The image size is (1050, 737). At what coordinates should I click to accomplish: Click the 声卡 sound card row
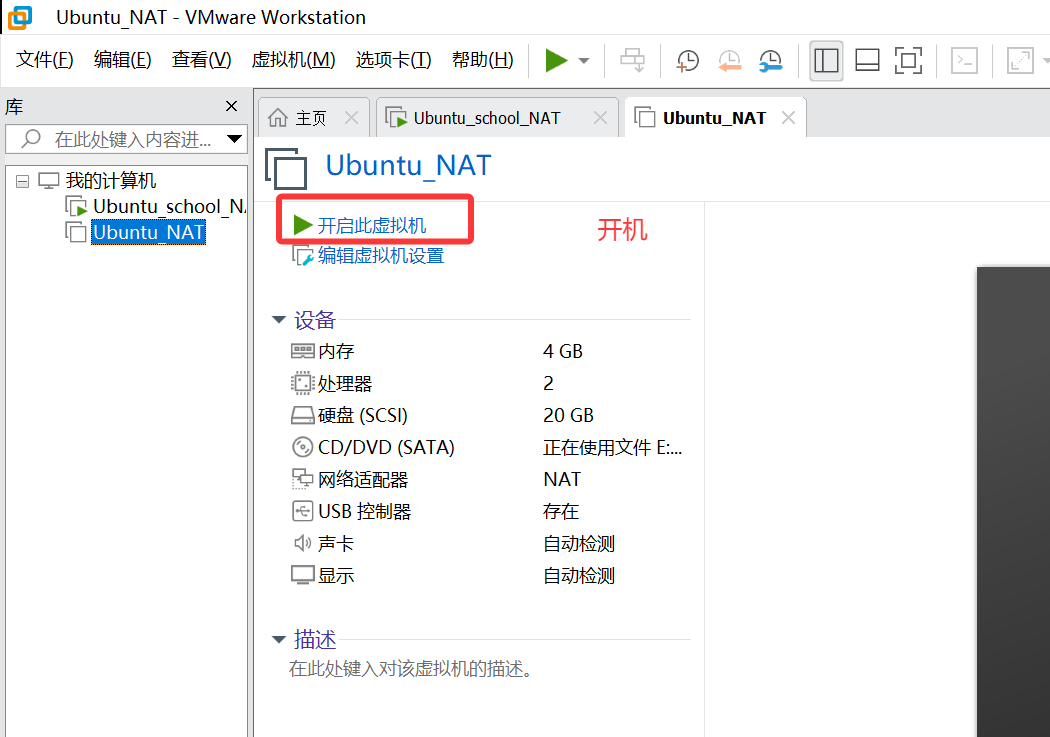click(489, 544)
